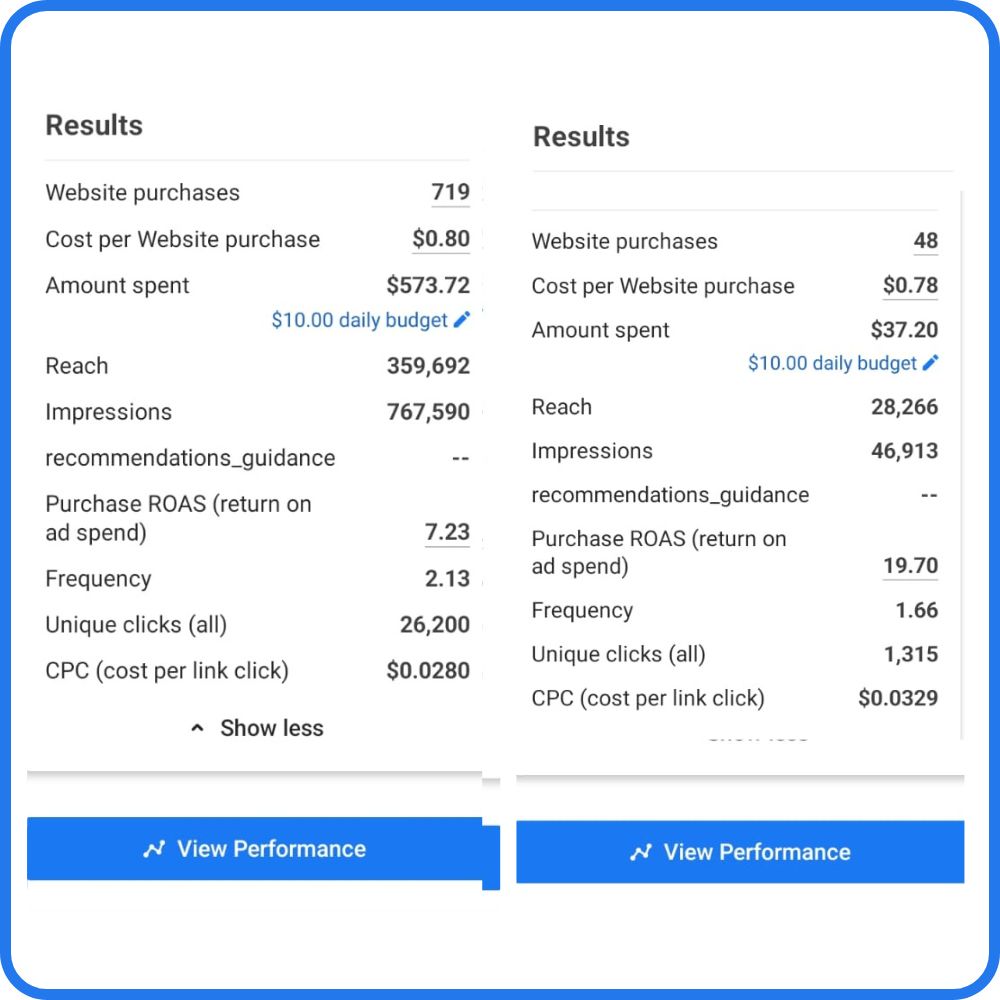1000x1000 pixels.
Task: Click pencil icon beside right daily budget
Action: [x=930, y=362]
